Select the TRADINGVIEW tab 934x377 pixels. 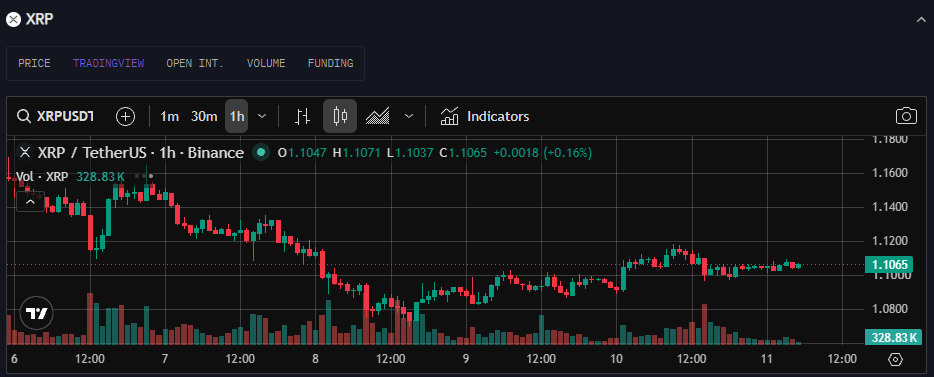point(108,63)
